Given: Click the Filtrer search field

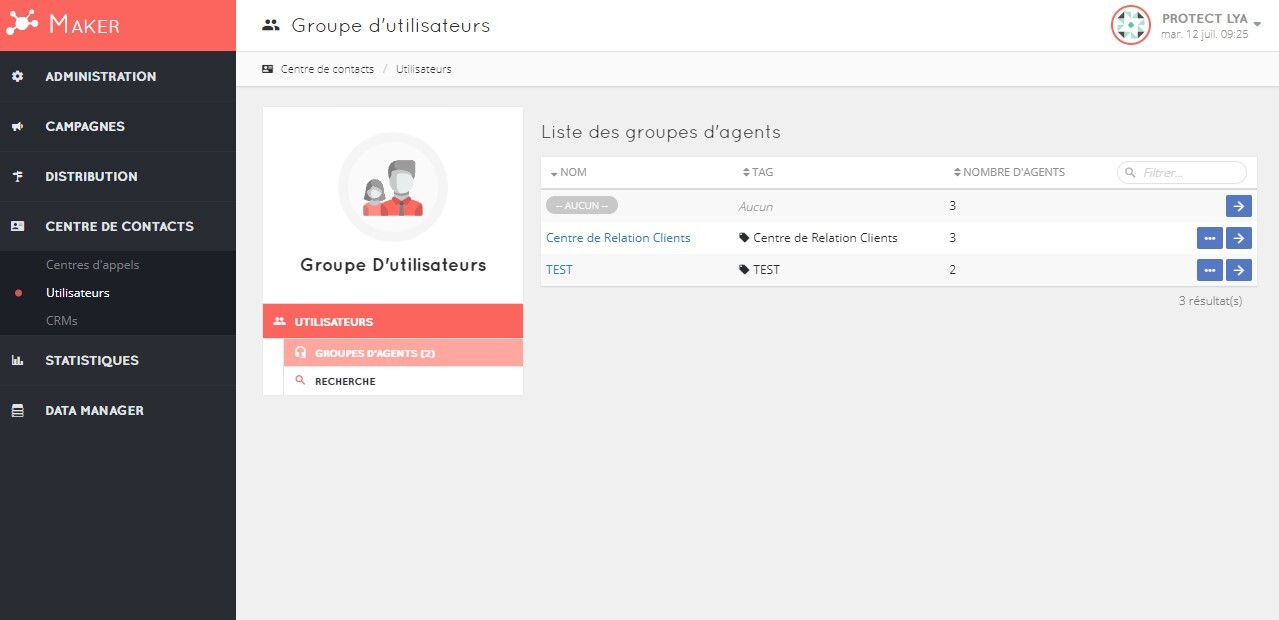Looking at the screenshot, I should [x=1190, y=173].
